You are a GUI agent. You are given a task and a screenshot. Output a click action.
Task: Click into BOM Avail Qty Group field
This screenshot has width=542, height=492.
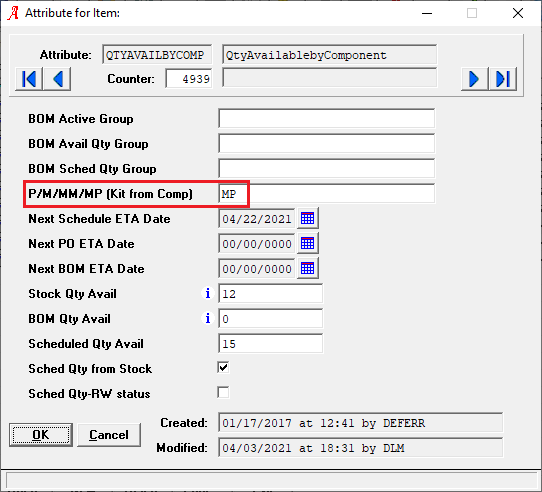[x=327, y=143]
